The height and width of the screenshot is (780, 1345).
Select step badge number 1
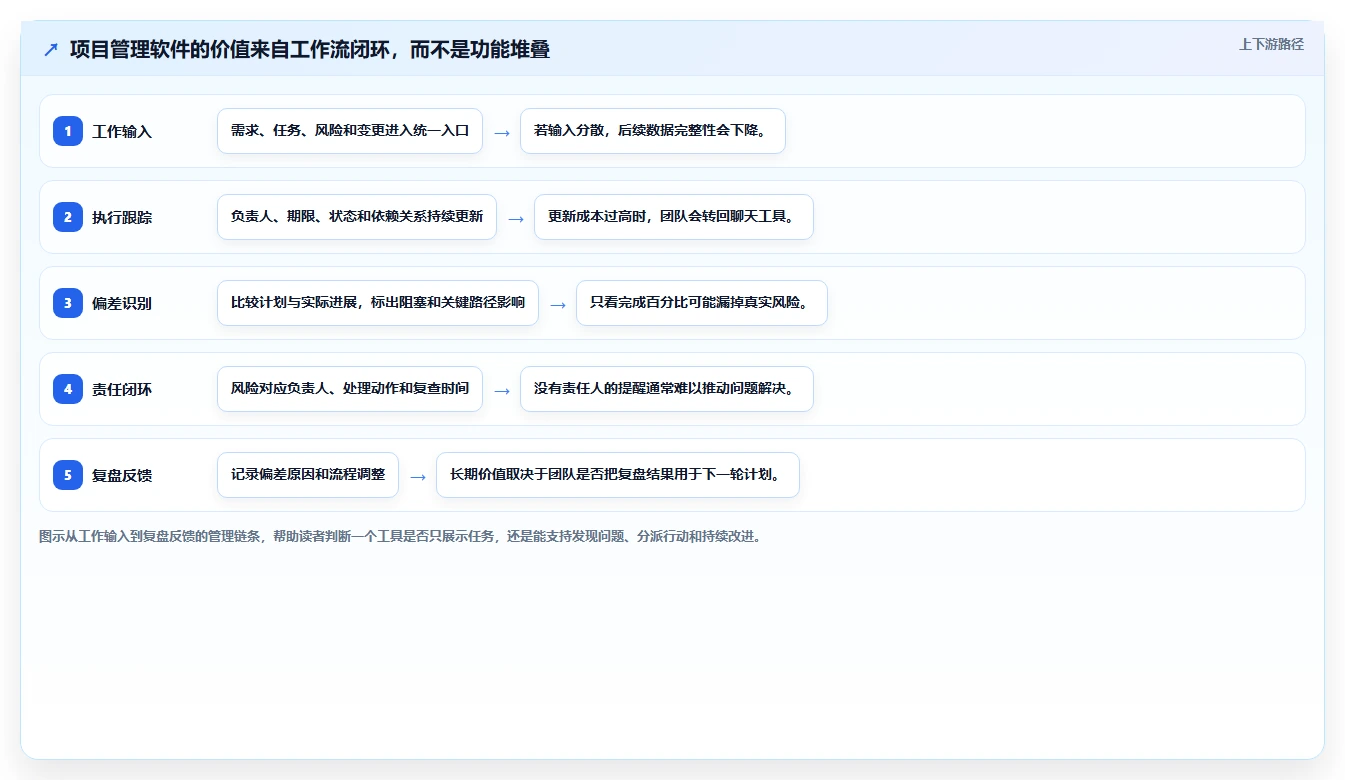coord(68,131)
